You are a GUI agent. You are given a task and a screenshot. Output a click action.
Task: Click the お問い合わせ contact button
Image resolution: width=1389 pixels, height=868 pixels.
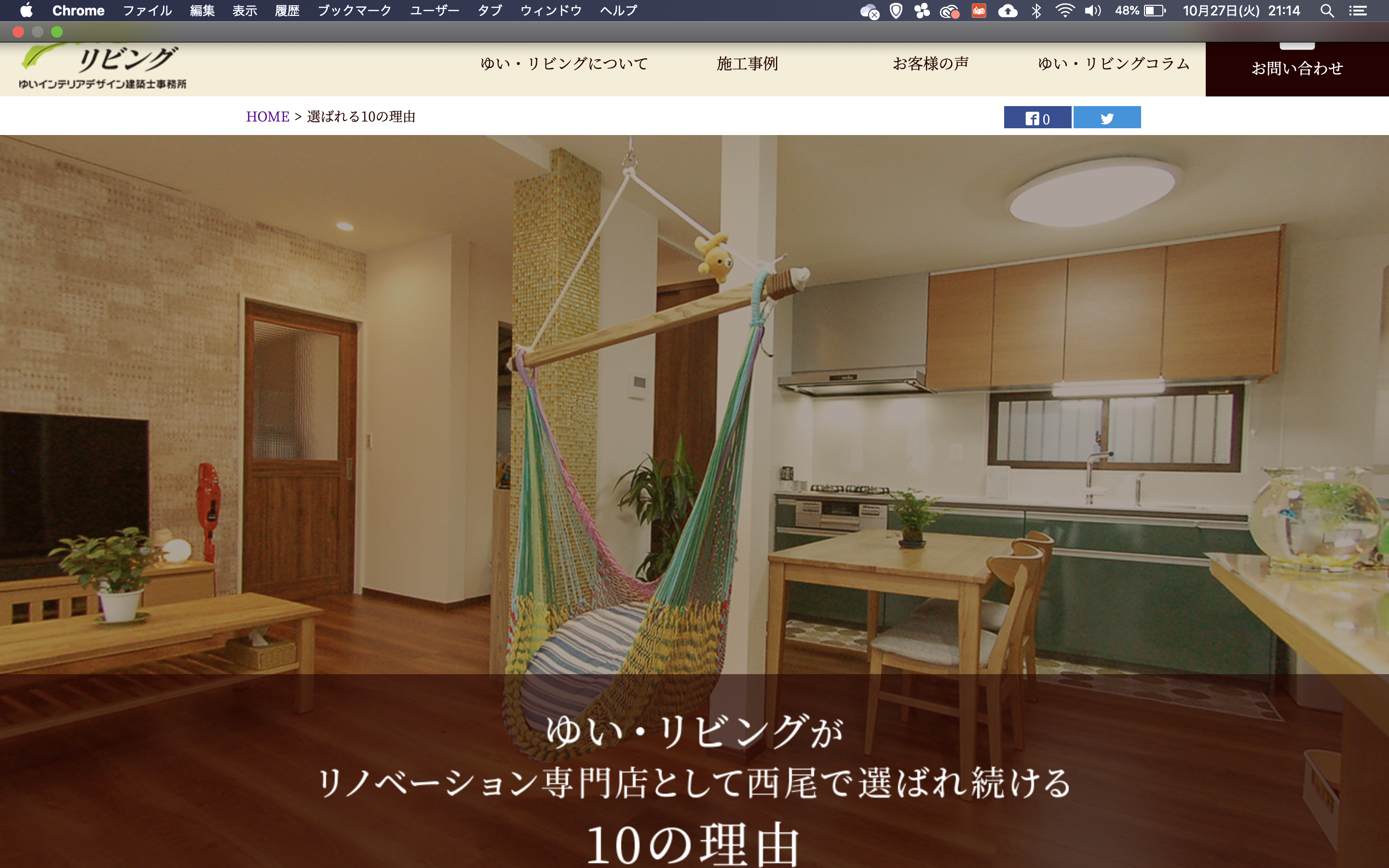coord(1297,69)
